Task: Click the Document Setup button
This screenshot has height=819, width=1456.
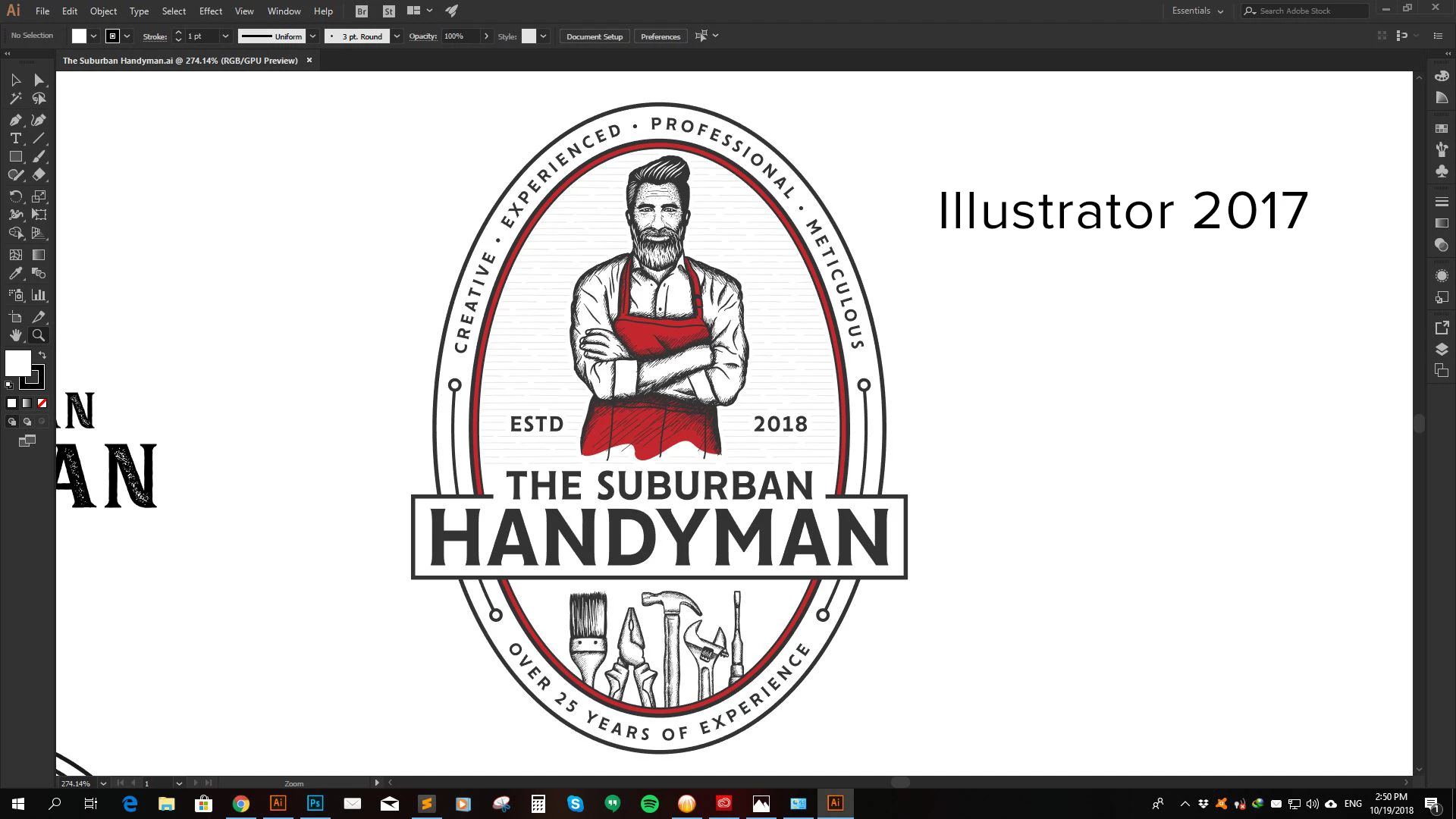Action: (x=594, y=36)
